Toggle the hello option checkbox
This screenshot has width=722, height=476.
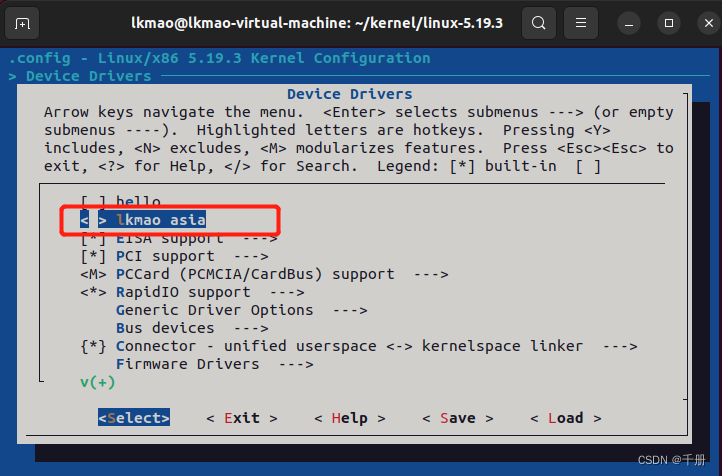[93, 201]
